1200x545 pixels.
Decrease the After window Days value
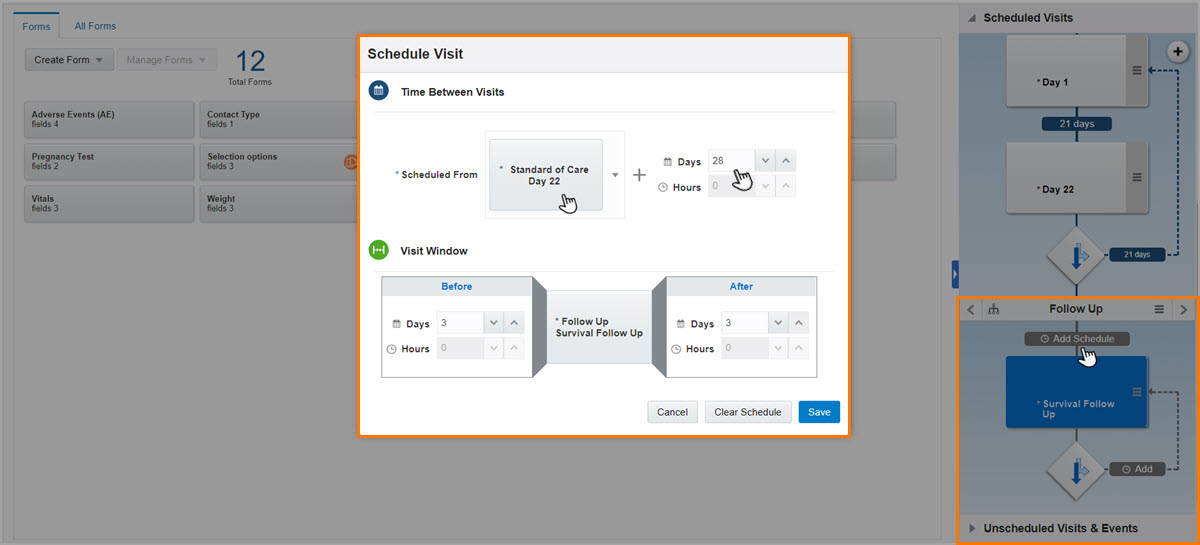pyautogui.click(x=777, y=323)
